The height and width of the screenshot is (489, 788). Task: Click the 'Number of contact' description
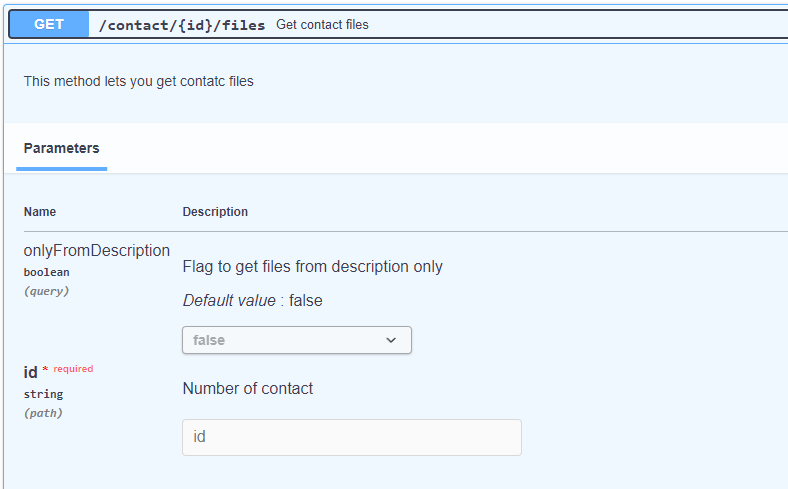[x=248, y=388]
